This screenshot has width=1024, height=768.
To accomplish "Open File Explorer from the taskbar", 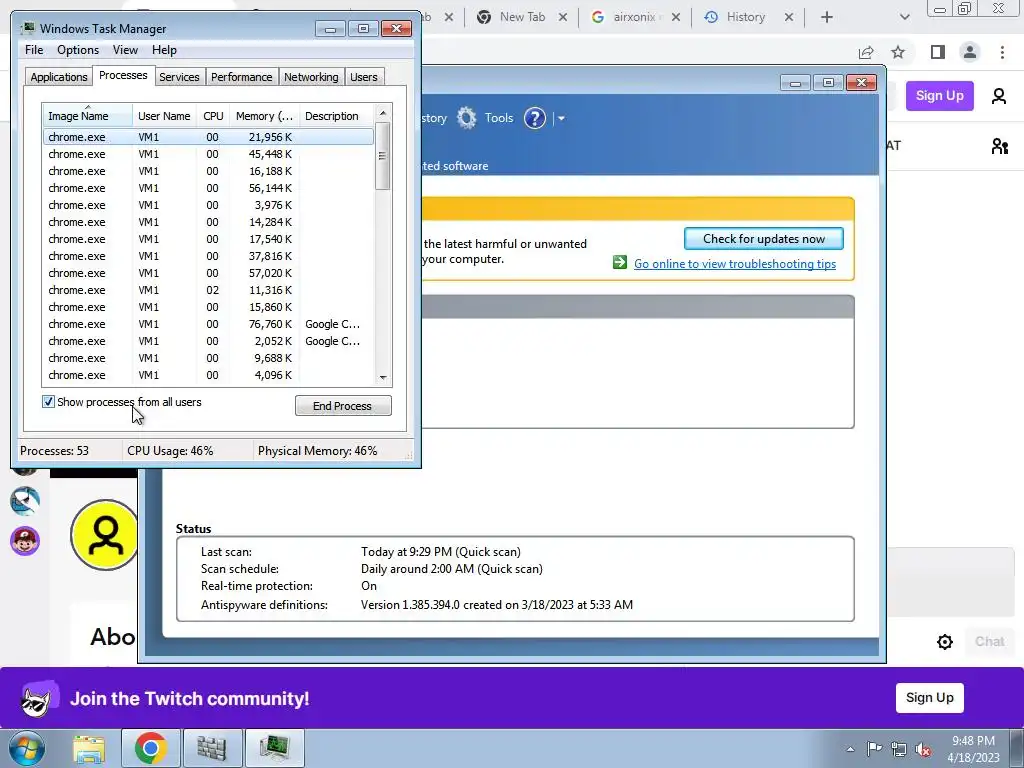I will tap(89, 748).
